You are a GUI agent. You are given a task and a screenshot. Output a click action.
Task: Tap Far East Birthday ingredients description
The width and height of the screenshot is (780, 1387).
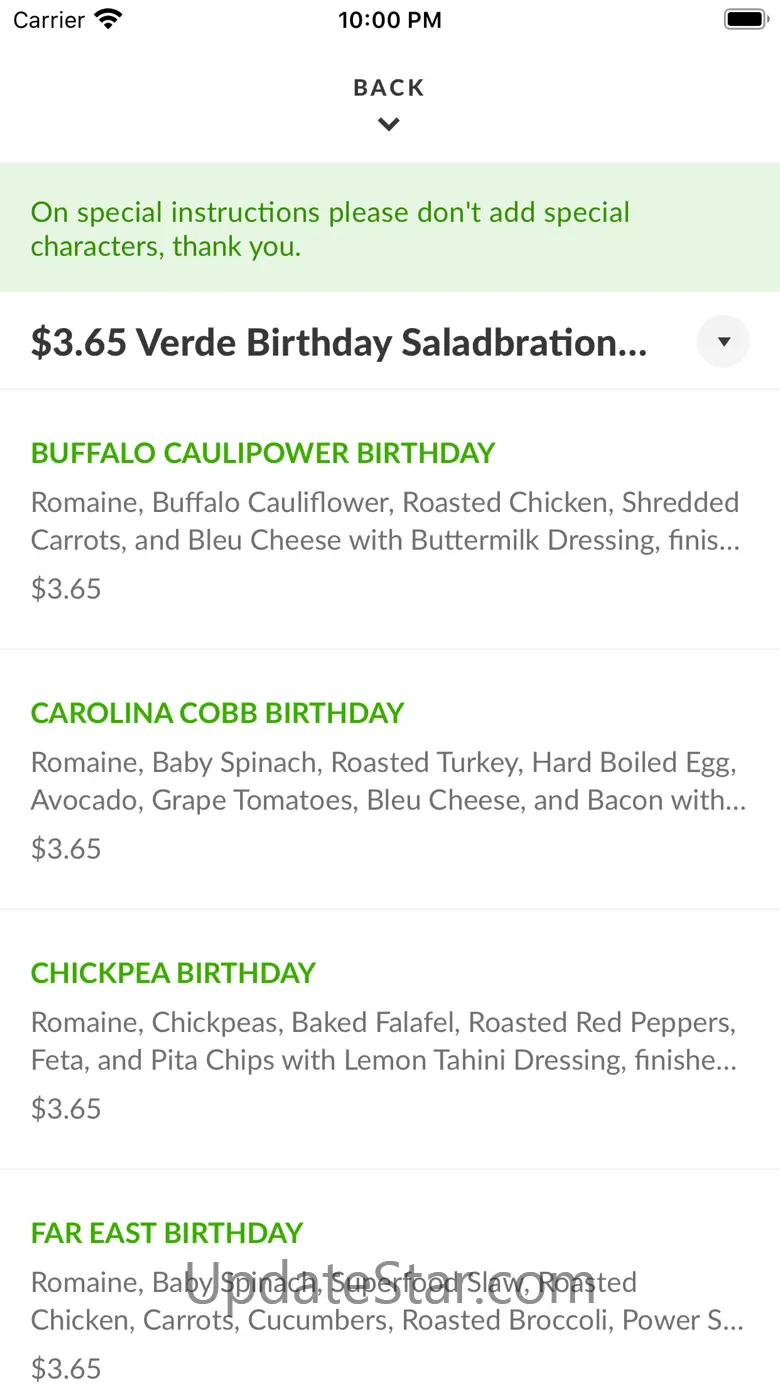click(x=386, y=1301)
